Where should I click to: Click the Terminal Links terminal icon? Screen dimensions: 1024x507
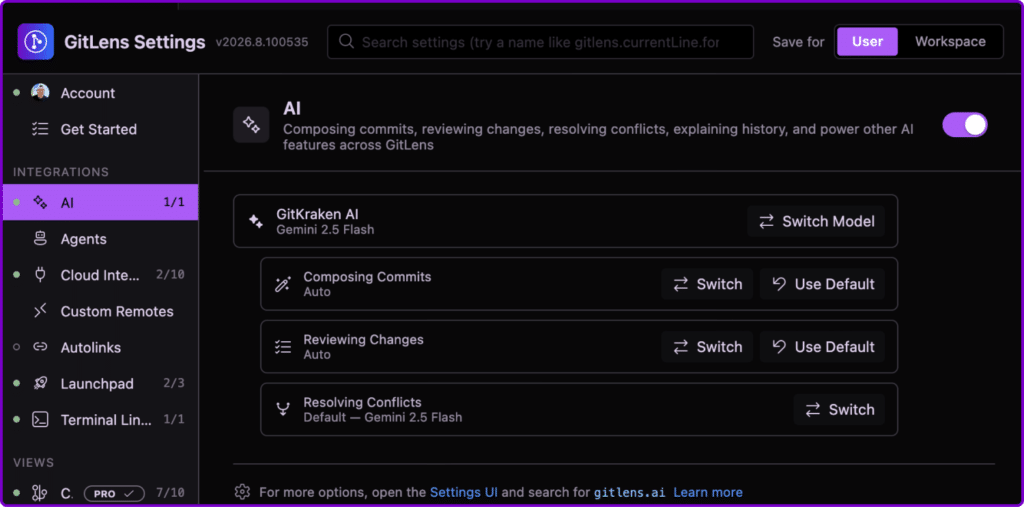40,419
